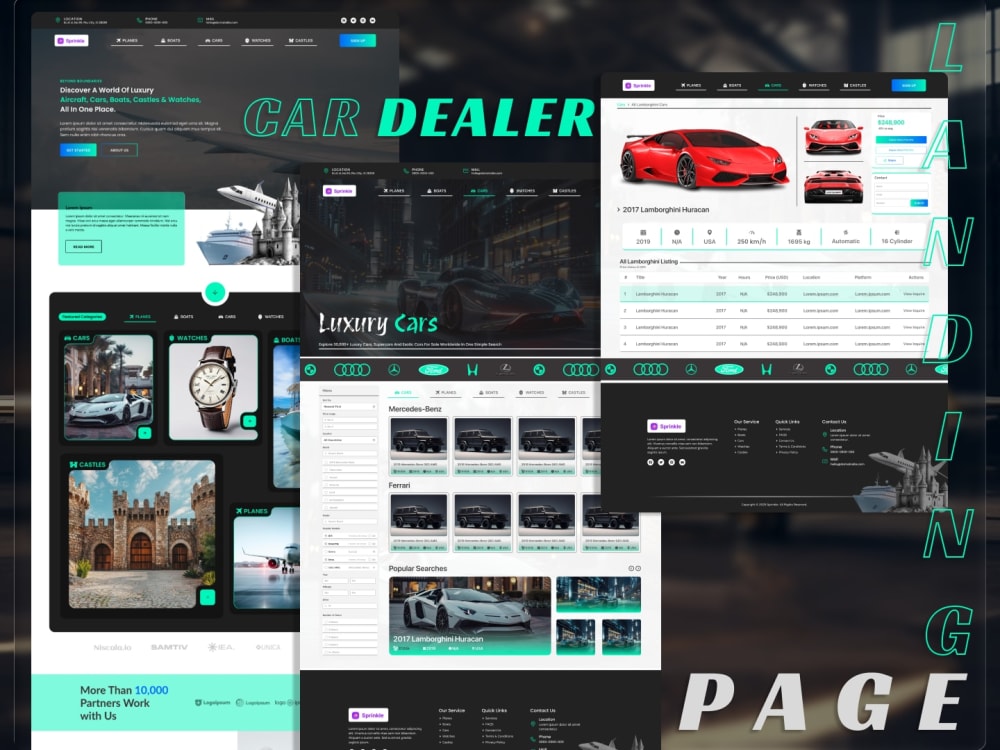Switch to the Planes tab above the Mercedes-Benz listings
The image size is (1000, 750).
[x=446, y=392]
